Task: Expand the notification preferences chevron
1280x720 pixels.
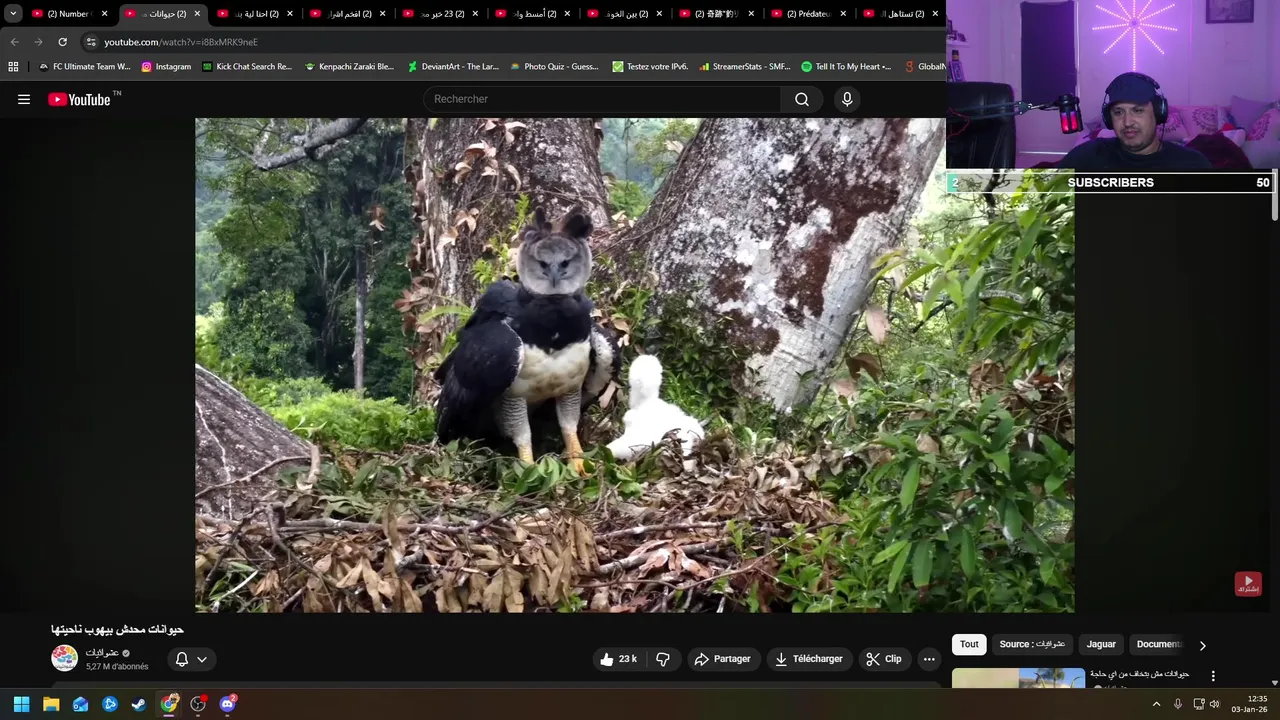Action: point(202,659)
